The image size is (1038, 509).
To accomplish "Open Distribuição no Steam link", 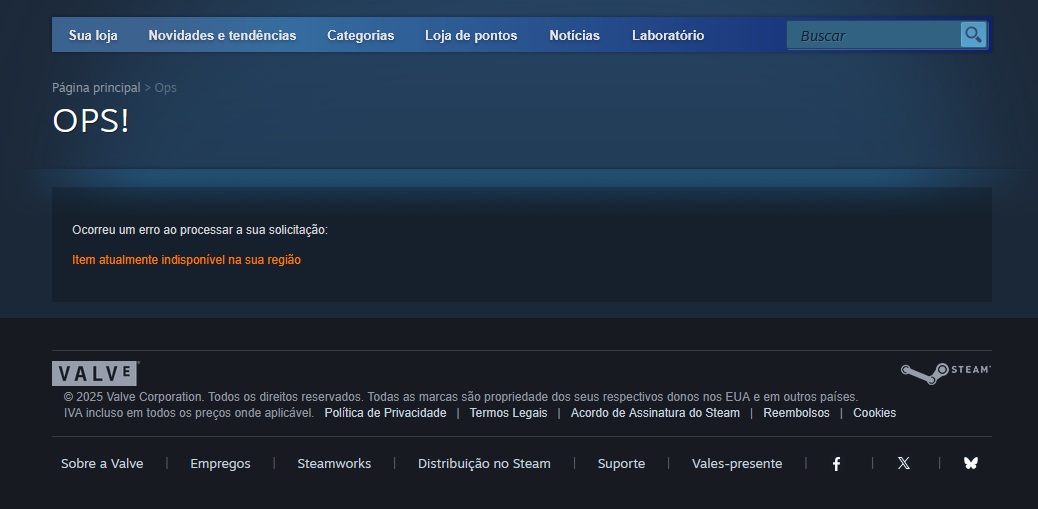I will click(484, 463).
